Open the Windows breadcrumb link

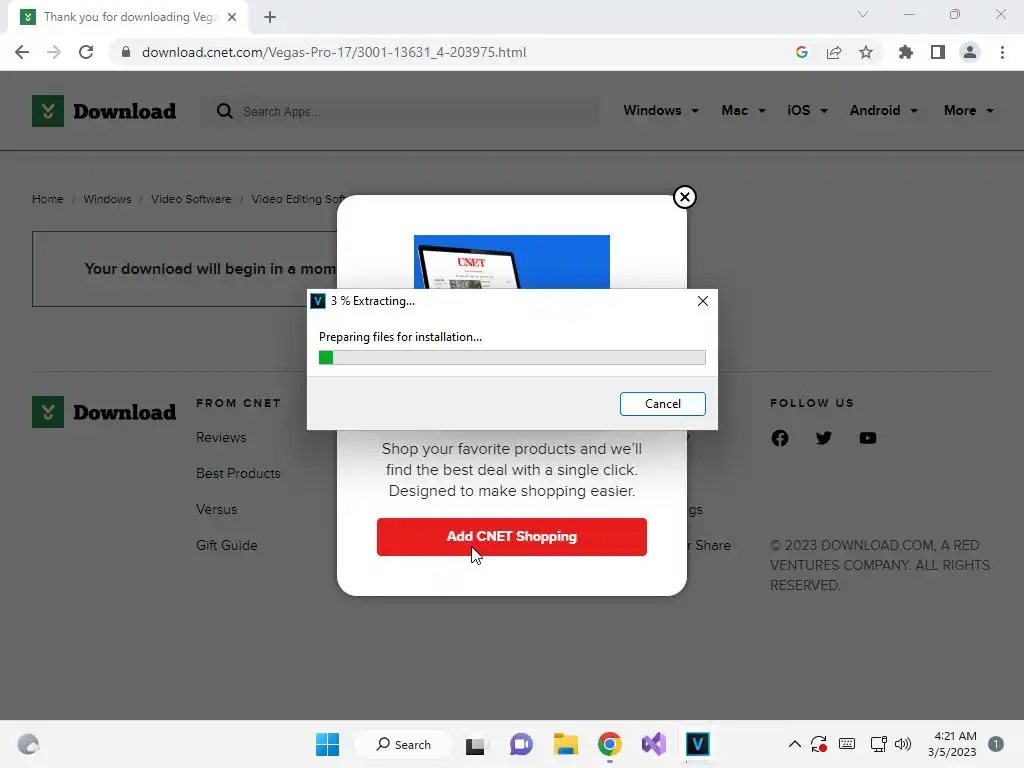[107, 199]
